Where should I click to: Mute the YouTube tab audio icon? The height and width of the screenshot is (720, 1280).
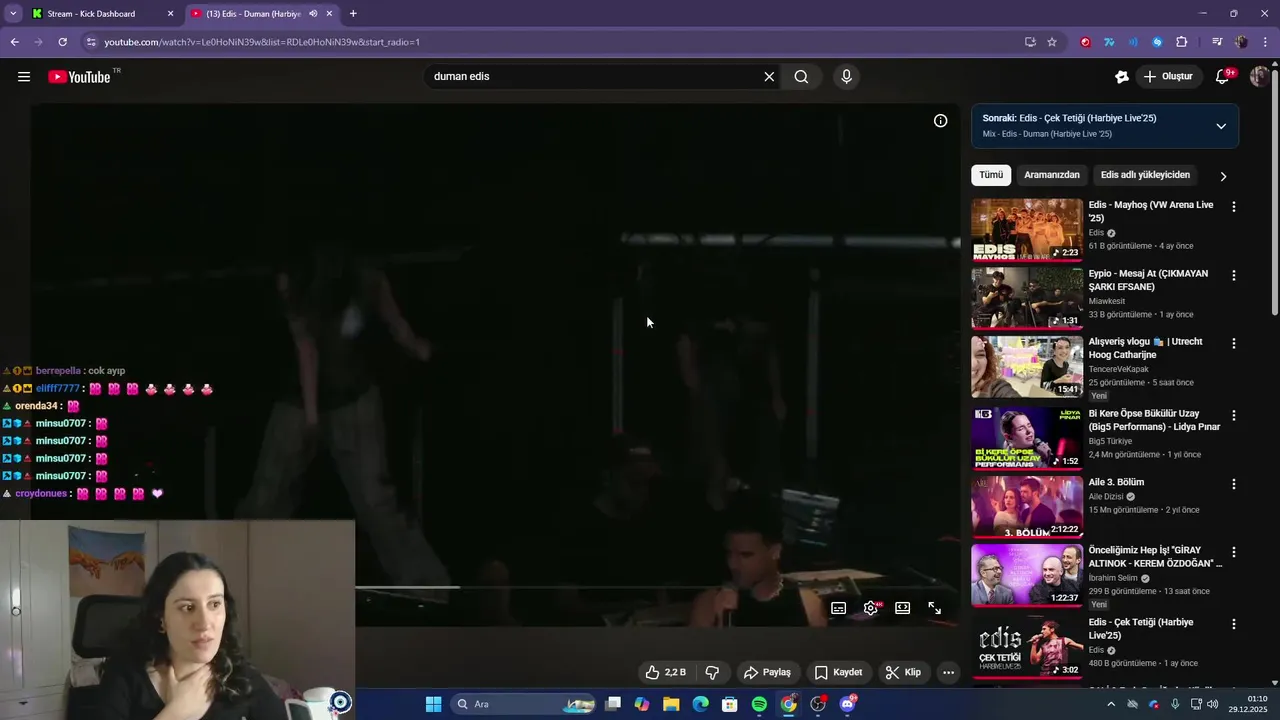pyautogui.click(x=313, y=14)
